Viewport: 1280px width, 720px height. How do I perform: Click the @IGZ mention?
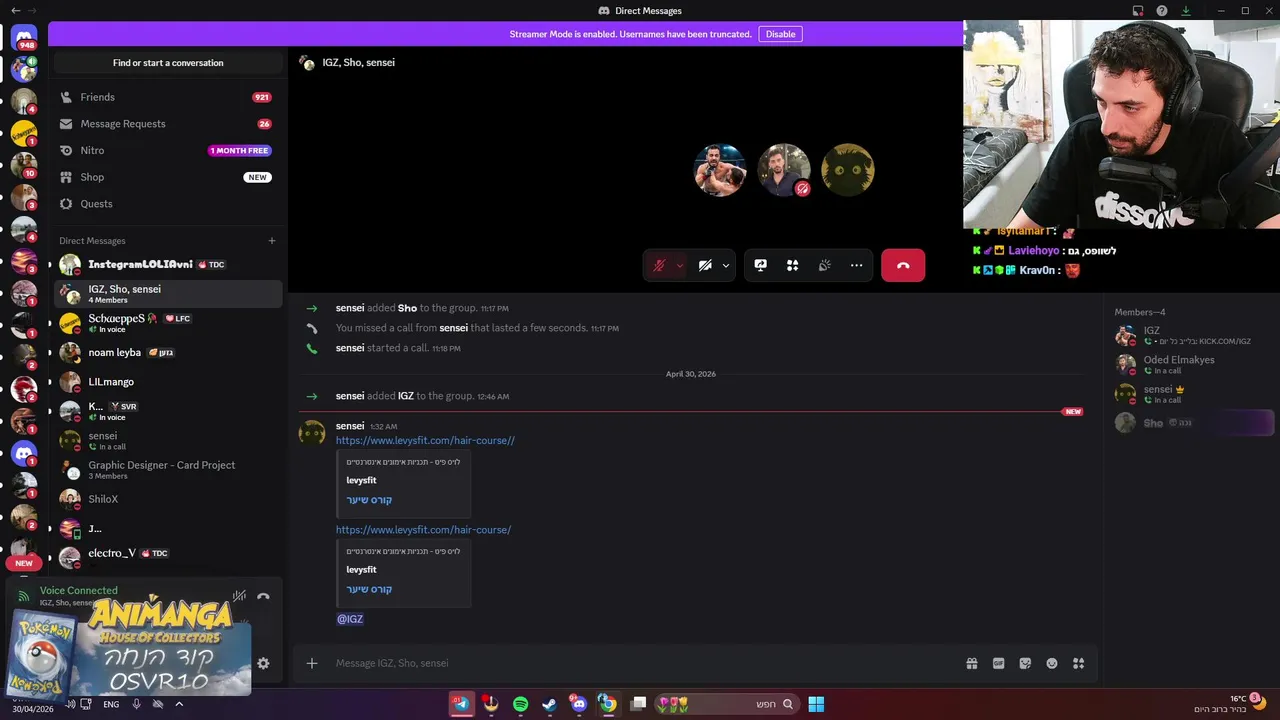click(x=350, y=619)
